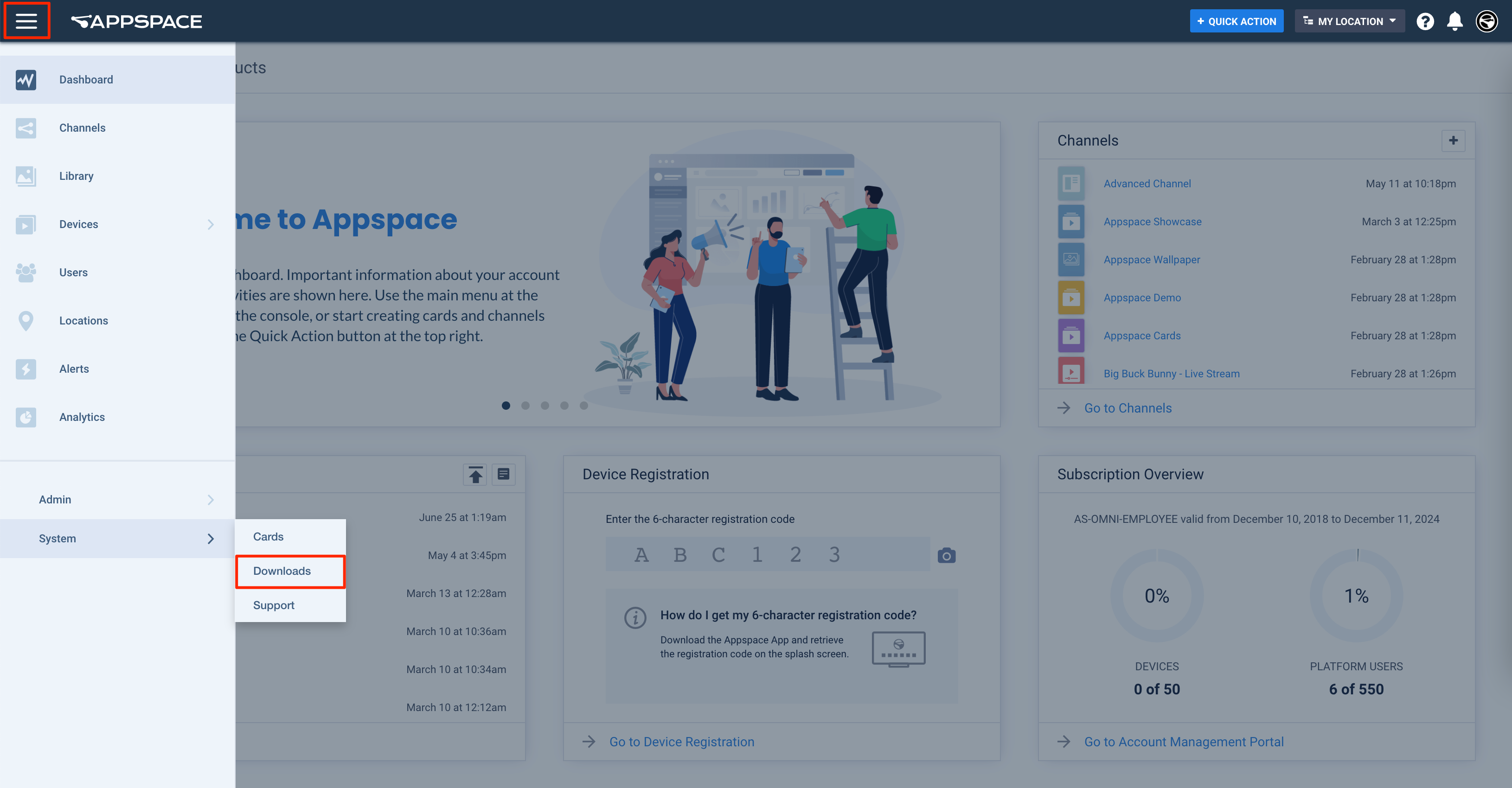Add a channel with the plus icon
The image size is (1512, 788).
click(1453, 140)
